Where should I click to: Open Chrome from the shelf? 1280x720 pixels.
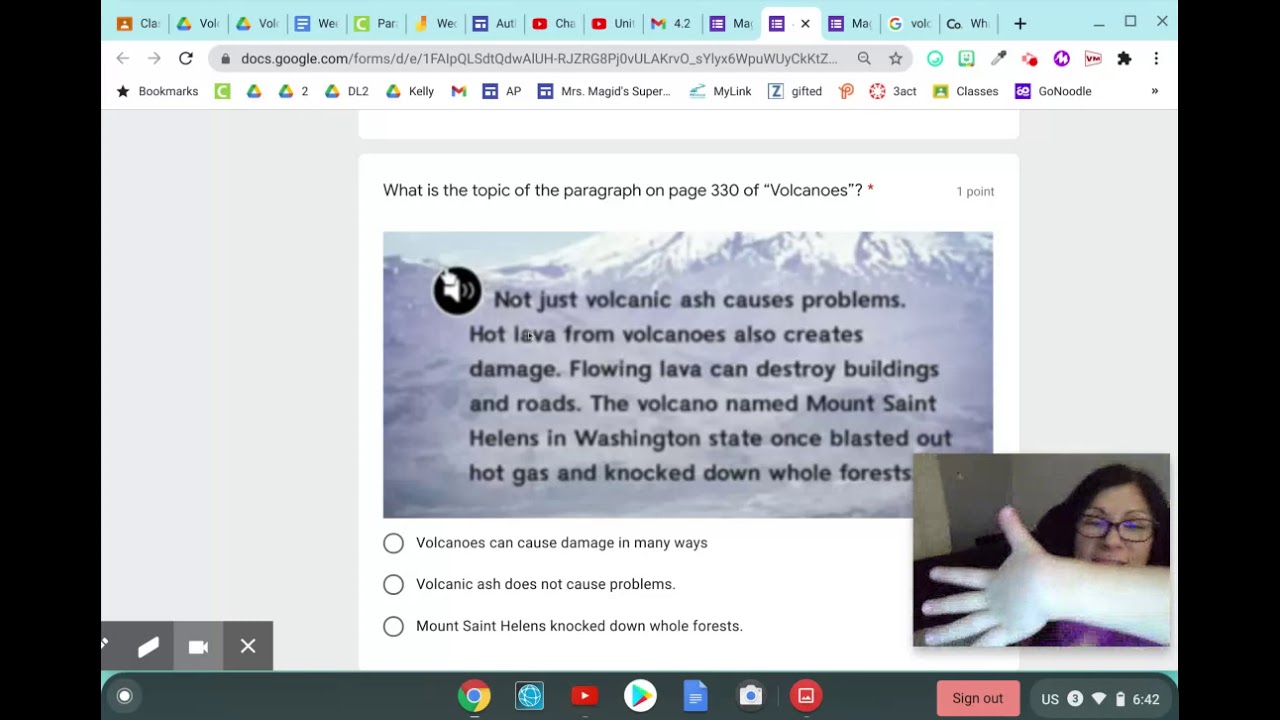click(474, 696)
